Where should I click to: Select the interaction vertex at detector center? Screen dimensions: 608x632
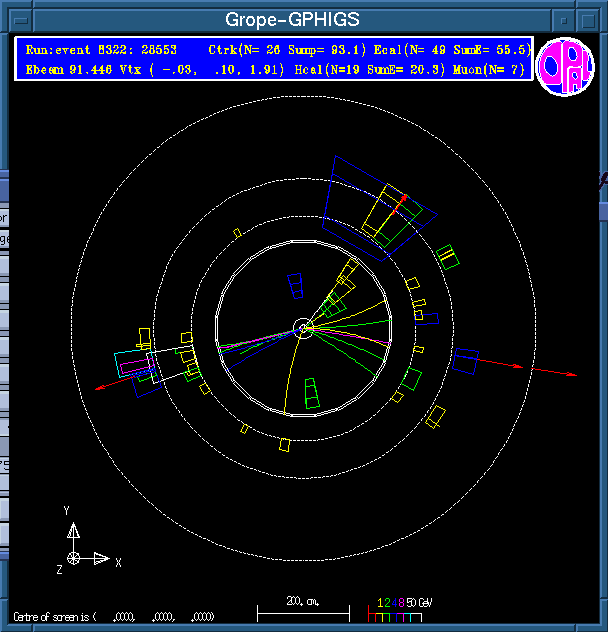pos(303,327)
